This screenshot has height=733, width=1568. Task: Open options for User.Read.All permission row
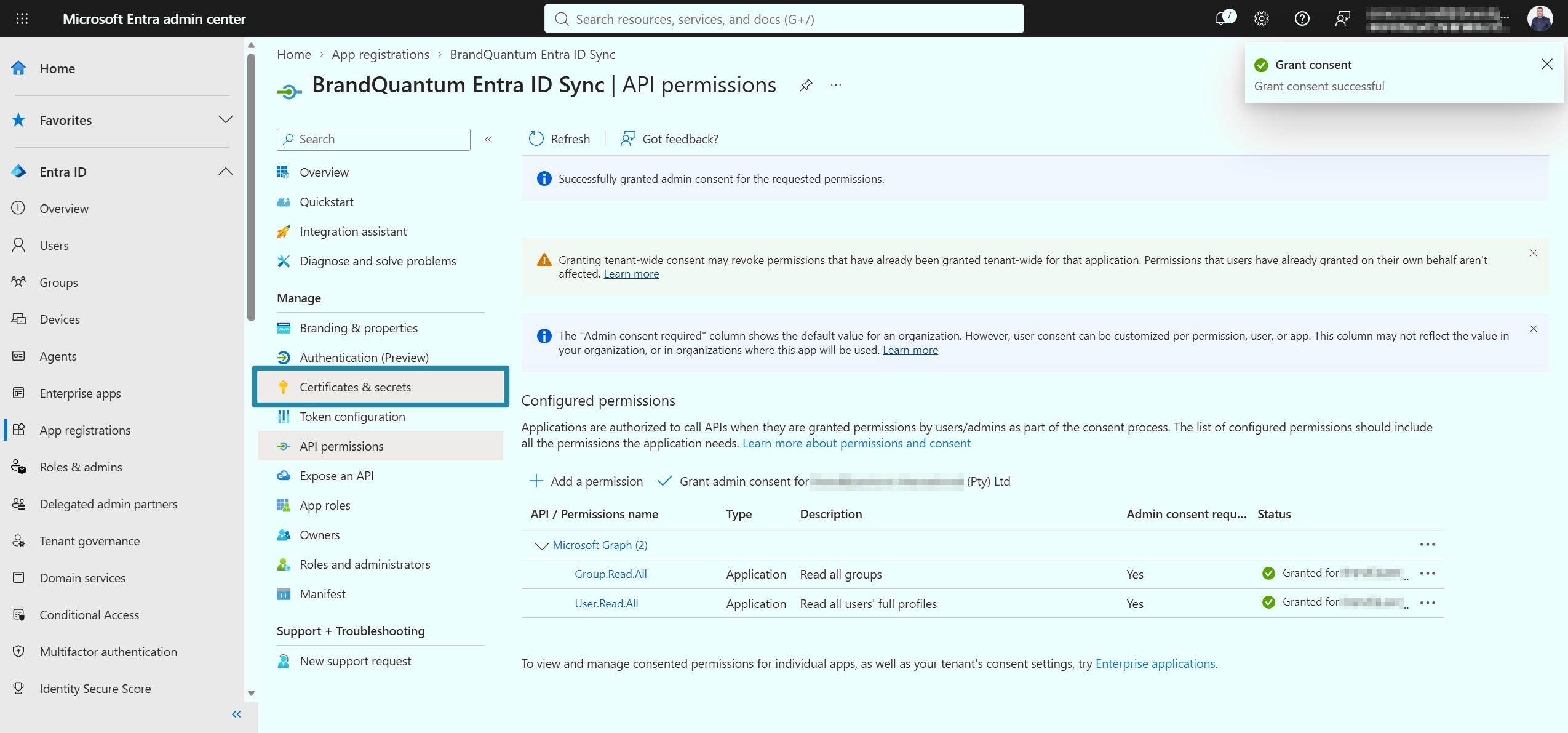coord(1428,603)
